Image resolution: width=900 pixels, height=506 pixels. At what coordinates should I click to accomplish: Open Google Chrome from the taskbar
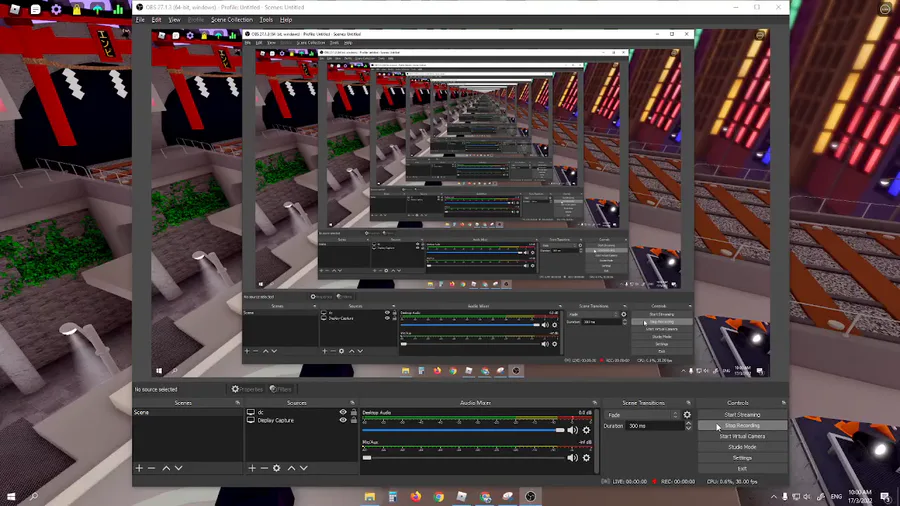pyautogui.click(x=439, y=496)
